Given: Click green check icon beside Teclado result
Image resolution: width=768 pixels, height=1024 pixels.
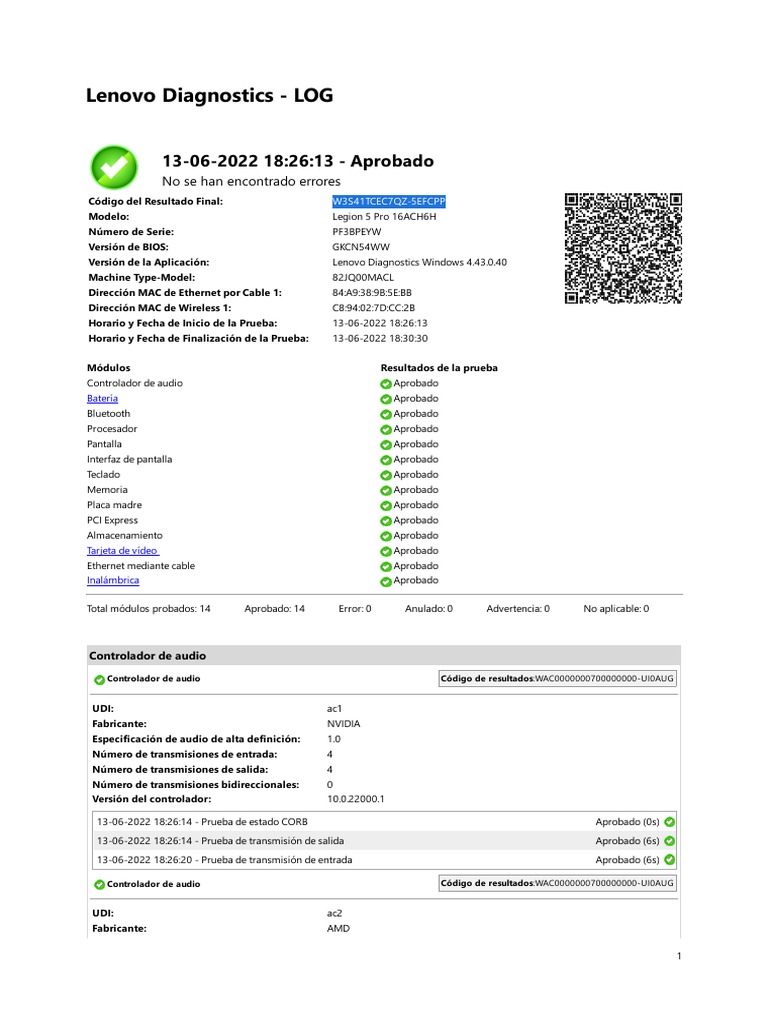Looking at the screenshot, I should click(386, 475).
